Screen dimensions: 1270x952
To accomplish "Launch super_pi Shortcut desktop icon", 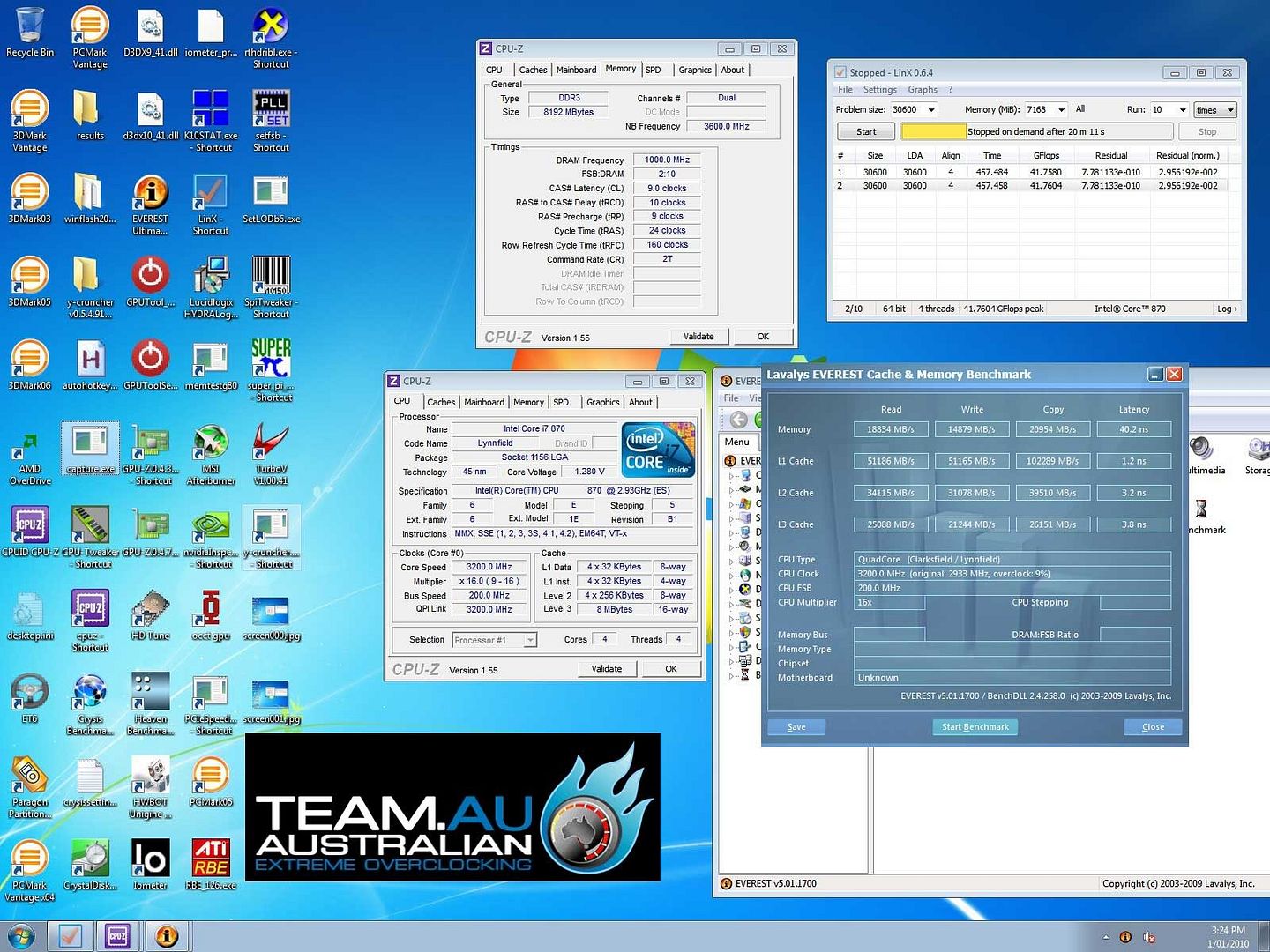I will tap(271, 371).
